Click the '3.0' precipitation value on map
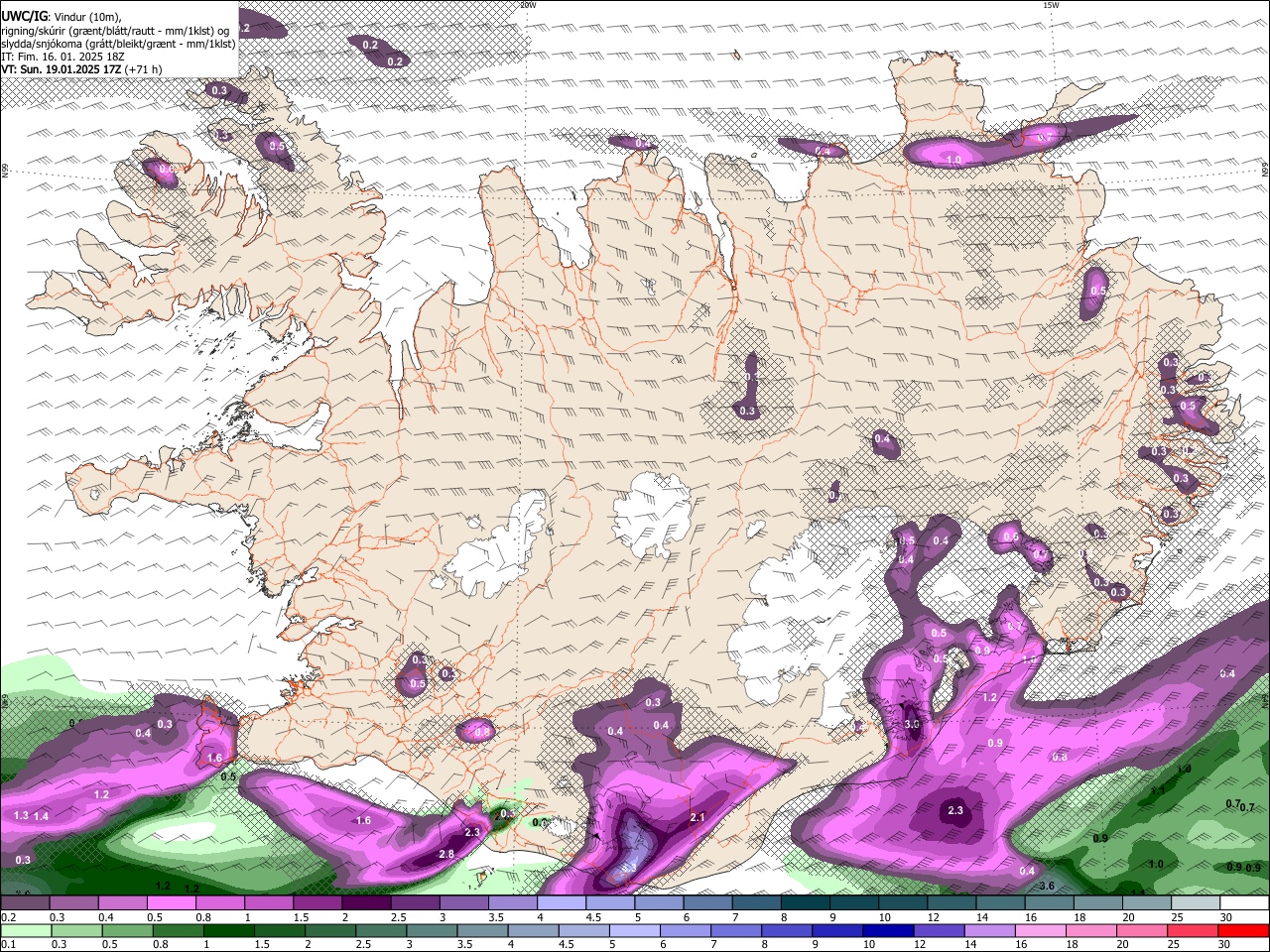Screen dimensions: 1270x952 click(913, 725)
